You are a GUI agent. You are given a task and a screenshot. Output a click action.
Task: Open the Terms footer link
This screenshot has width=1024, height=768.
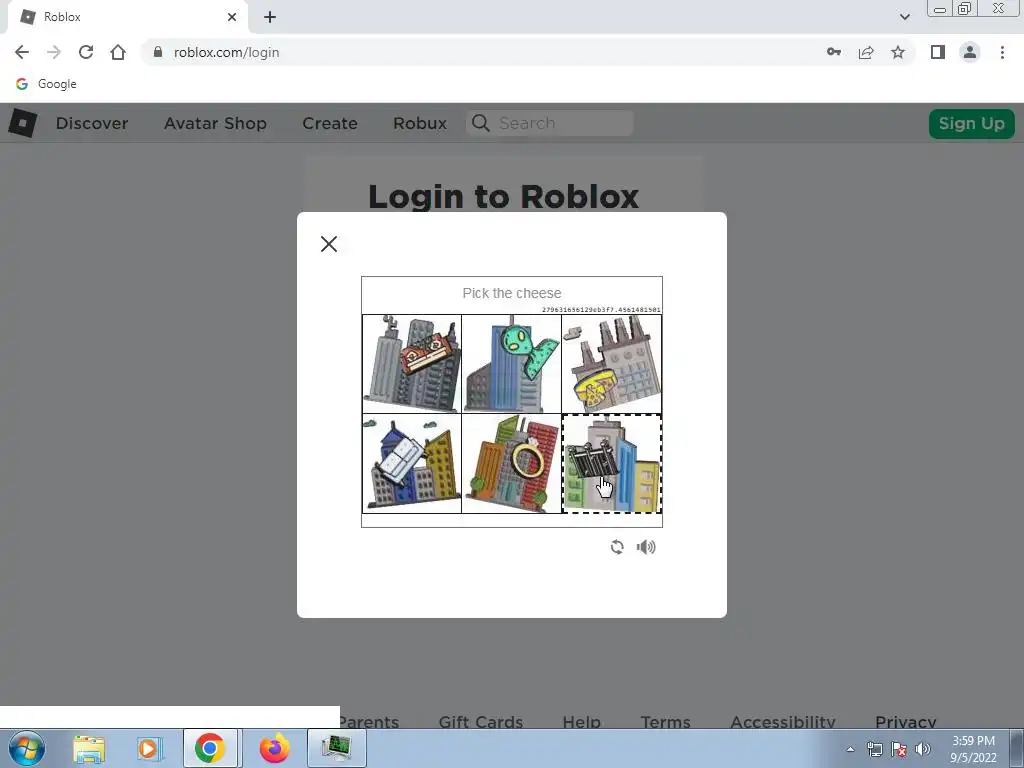665,721
